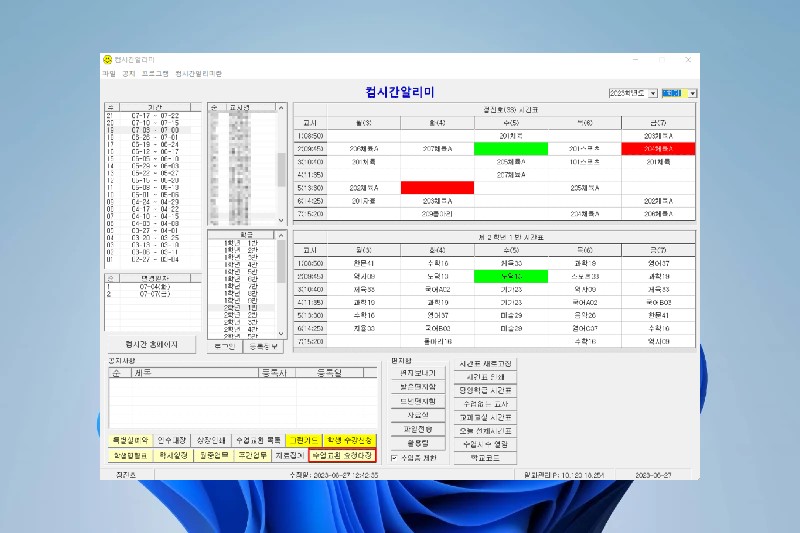This screenshot has height=533, width=800.
Task: Select highlighted 2학년 1반 class row
Action: (x=242, y=308)
